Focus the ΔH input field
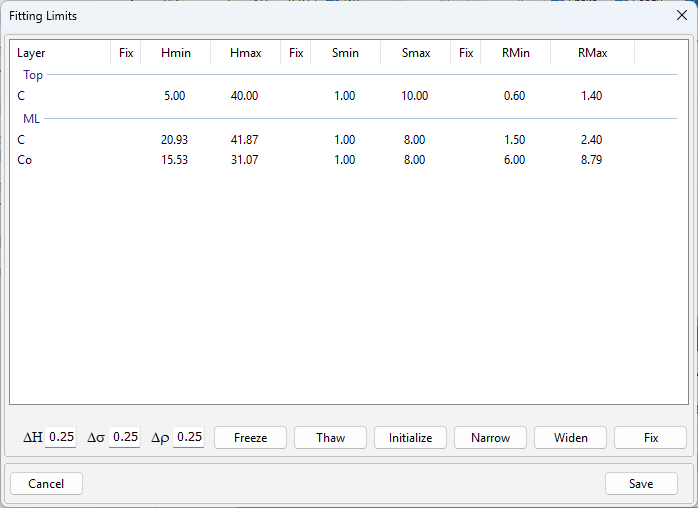 click(x=61, y=437)
